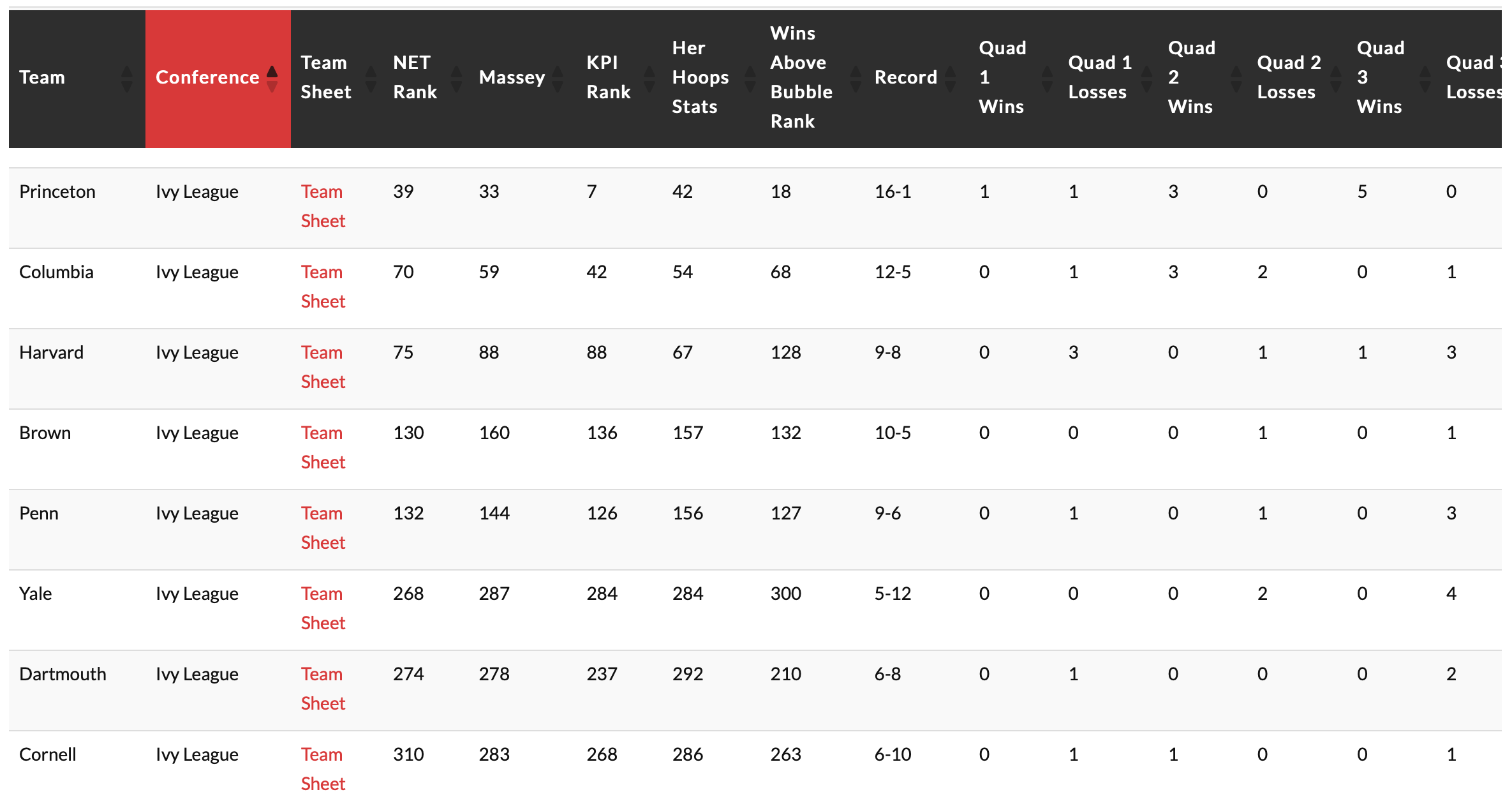Open Cornell's Team Sheet link

323,768
